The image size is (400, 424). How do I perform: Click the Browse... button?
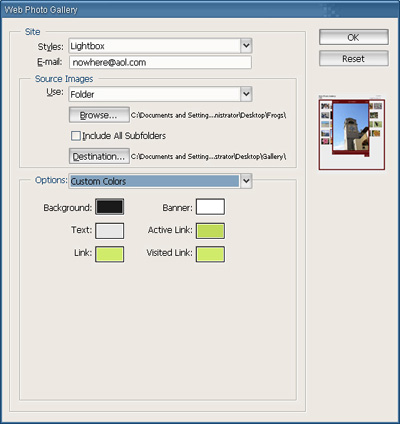[99, 115]
